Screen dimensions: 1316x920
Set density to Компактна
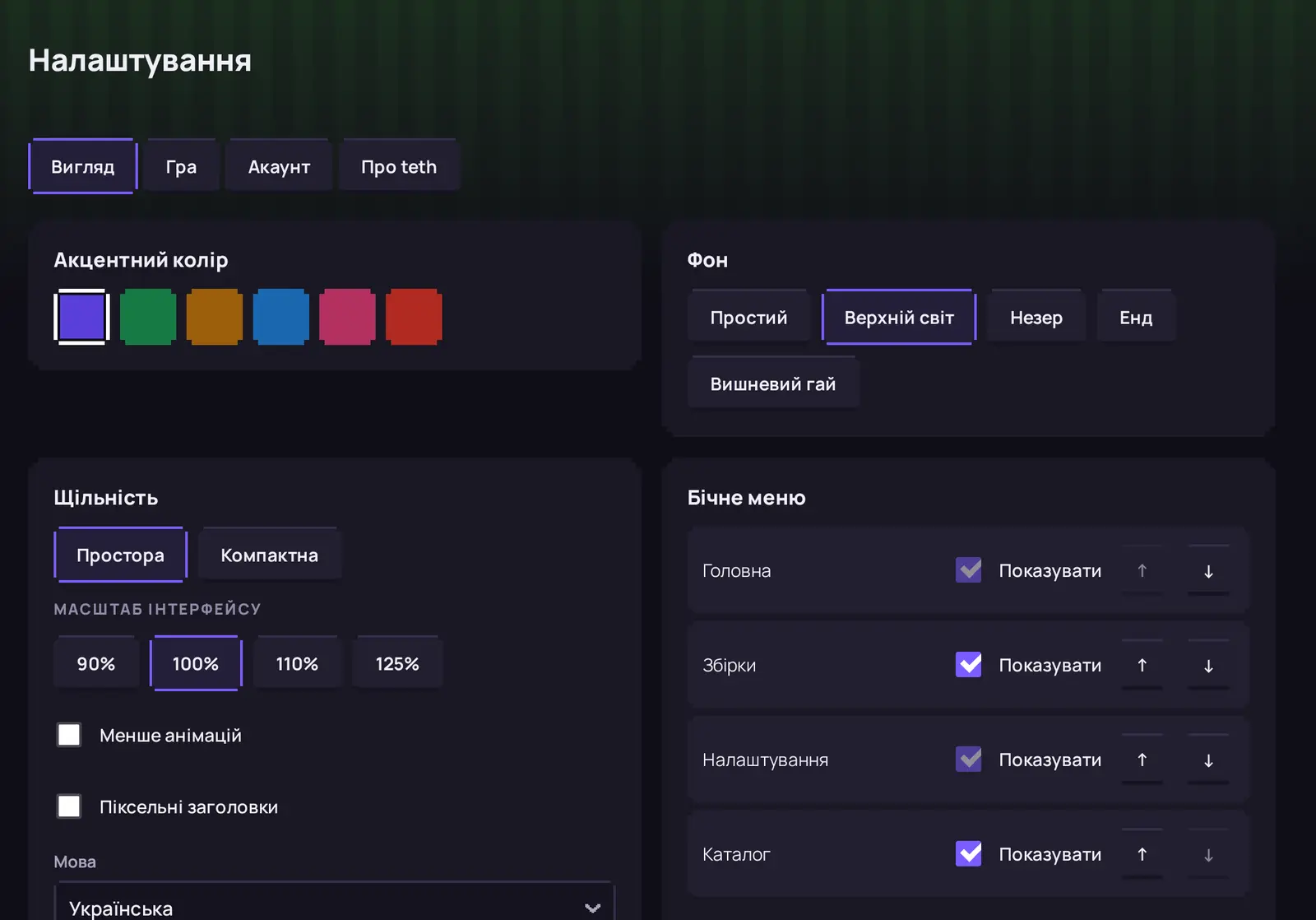pyautogui.click(x=269, y=555)
